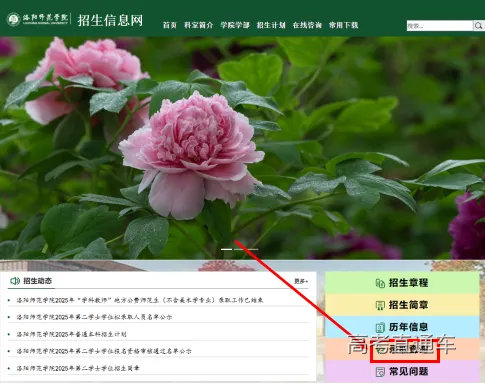Screen dimensions: 485x384
Task: Open the 科室简介 menu item
Action: tap(198, 25)
